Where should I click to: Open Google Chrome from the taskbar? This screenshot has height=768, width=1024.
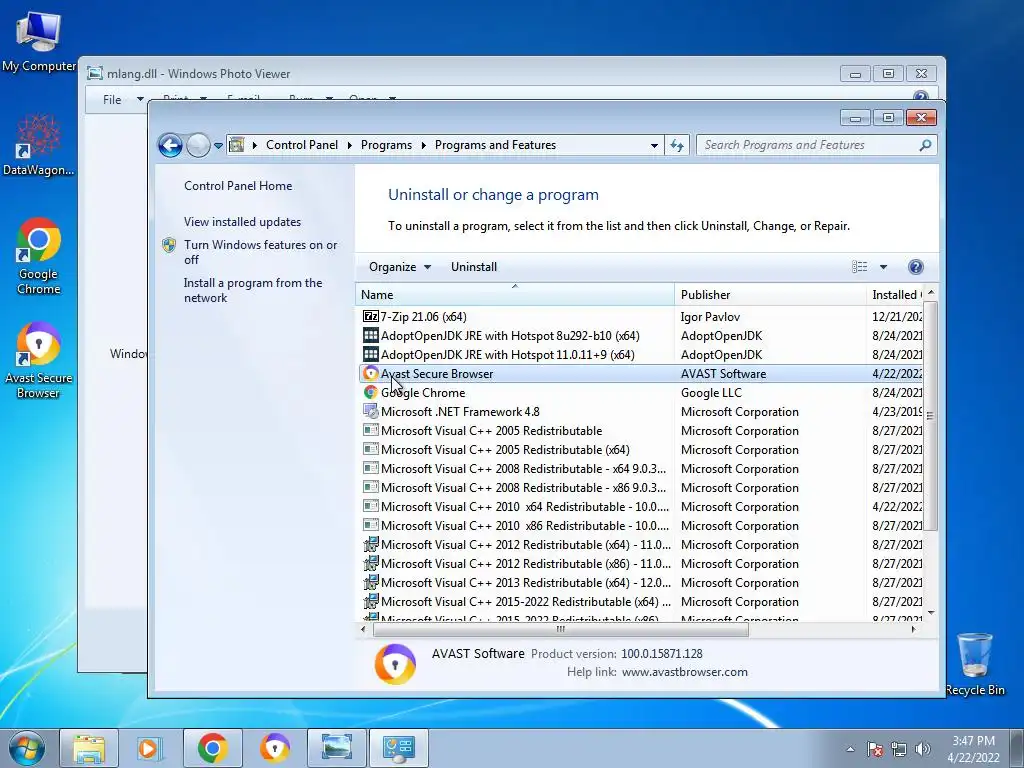[x=212, y=748]
